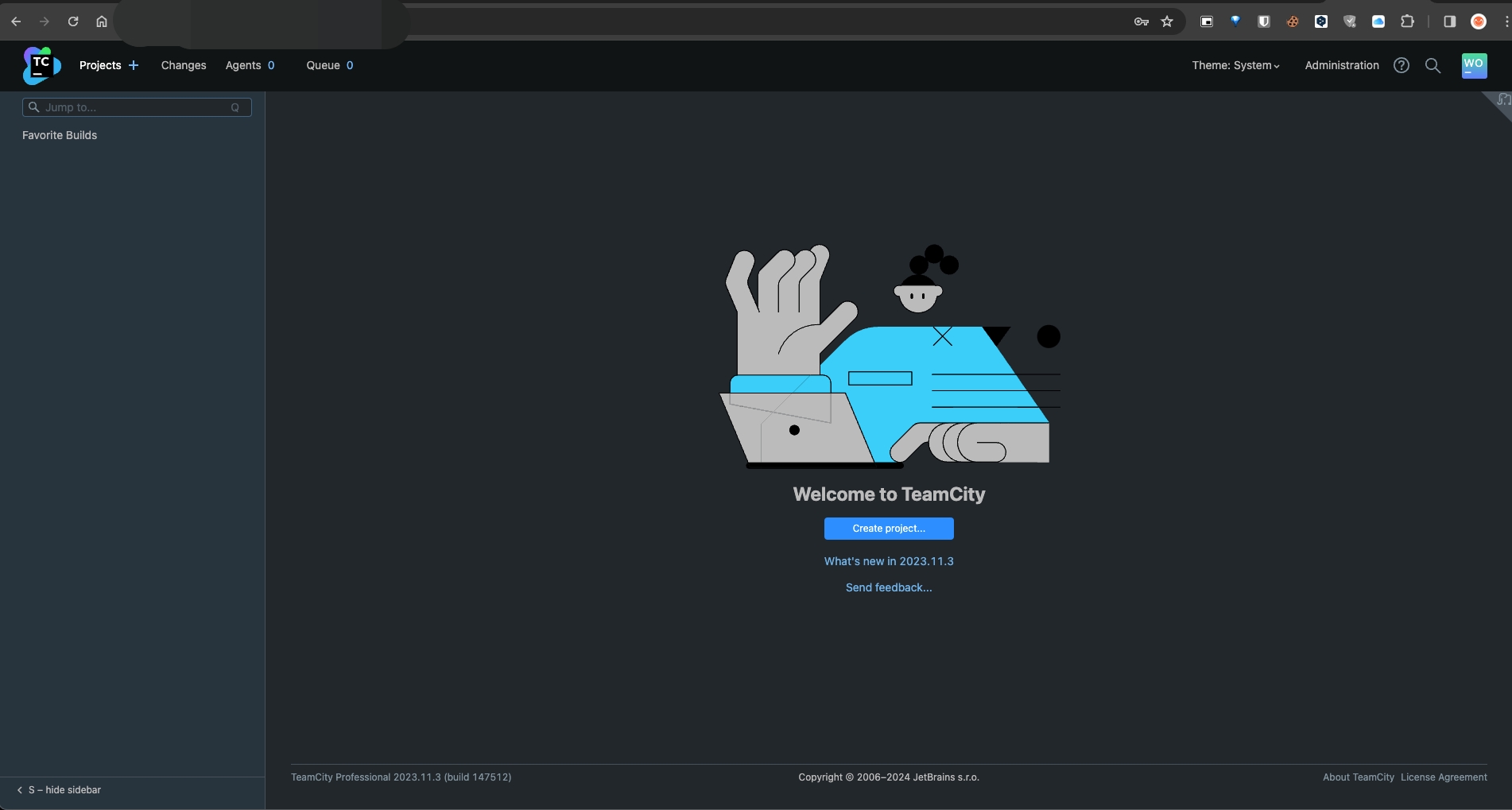Open What's new in 2023.11.3 link

pyautogui.click(x=889, y=561)
